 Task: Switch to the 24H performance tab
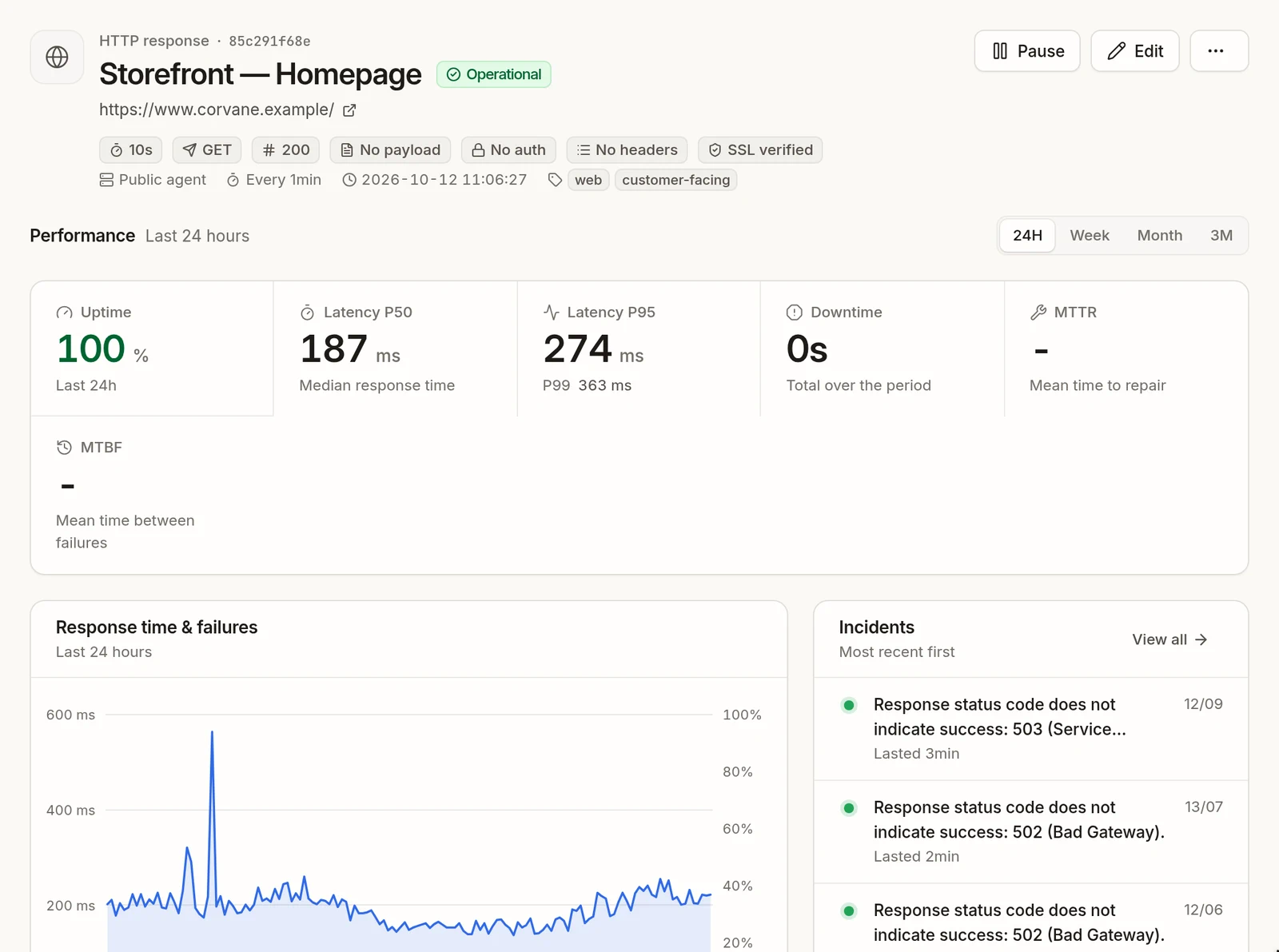1027,236
